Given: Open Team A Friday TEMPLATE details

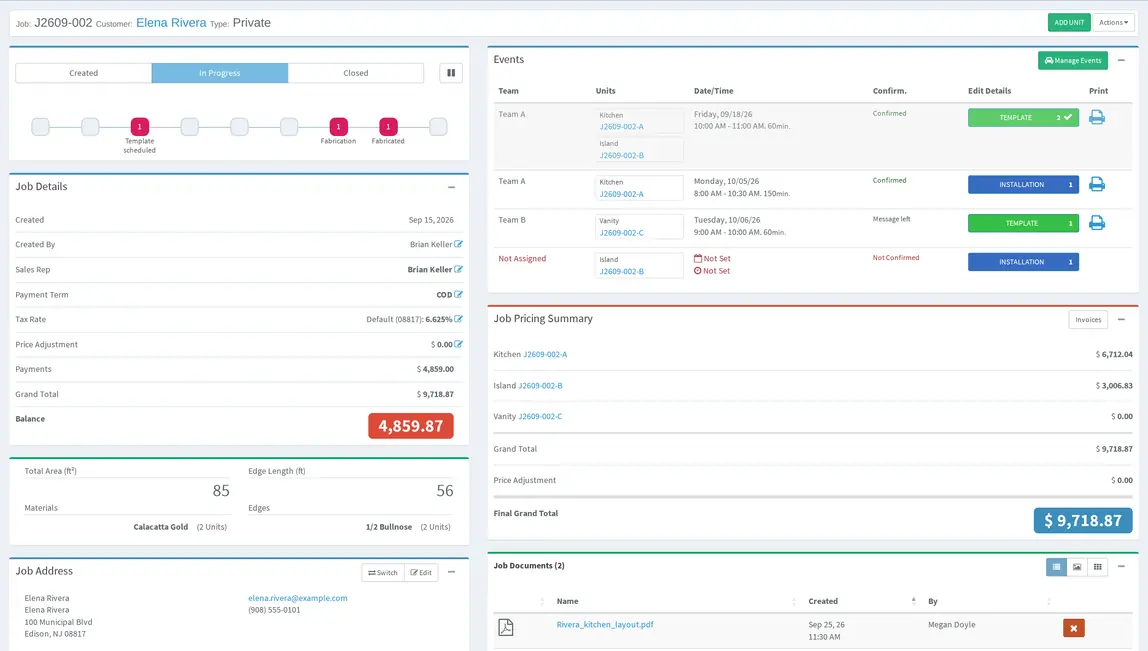Looking at the screenshot, I should [x=1023, y=117].
